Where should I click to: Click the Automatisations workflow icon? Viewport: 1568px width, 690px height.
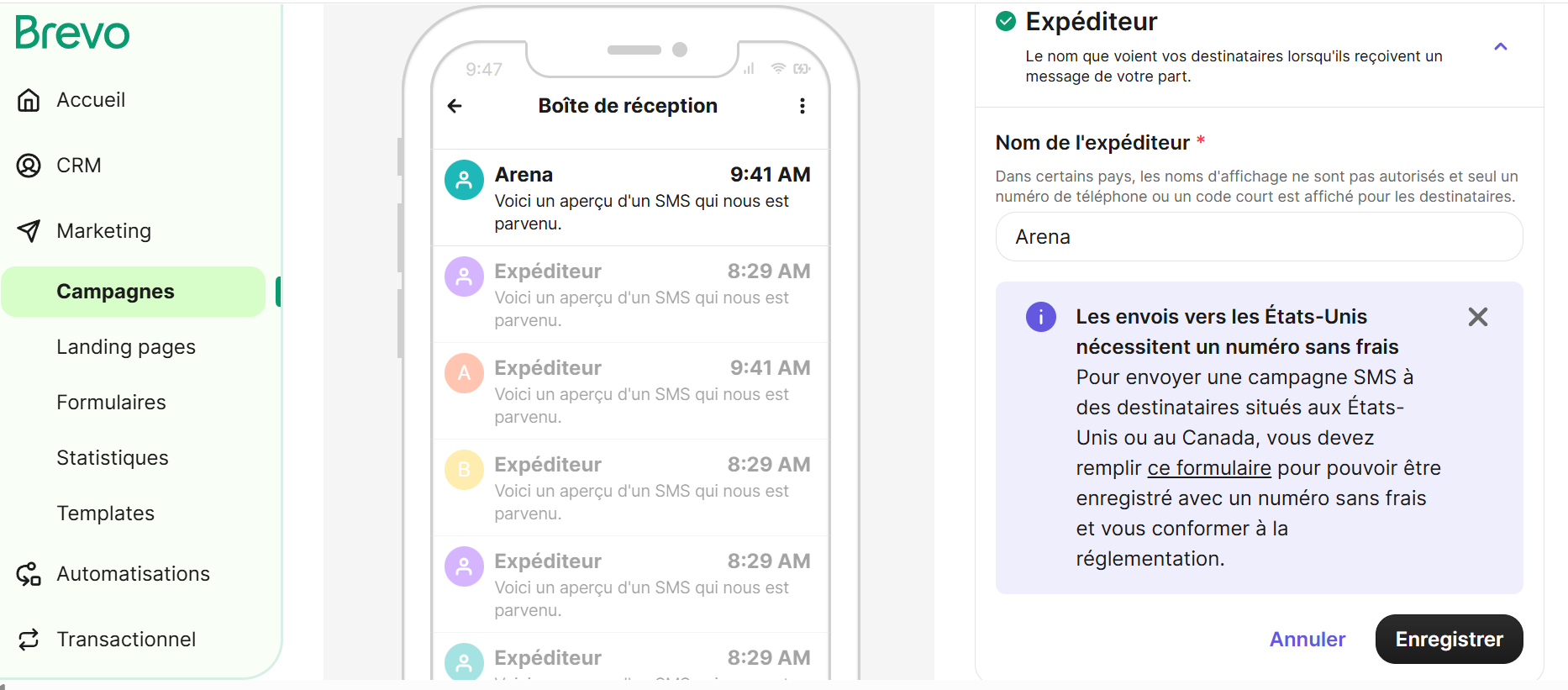[x=29, y=574]
